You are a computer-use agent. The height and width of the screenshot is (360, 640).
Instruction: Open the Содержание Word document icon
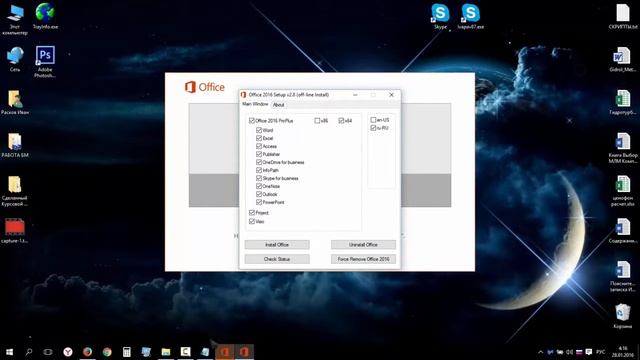point(622,231)
